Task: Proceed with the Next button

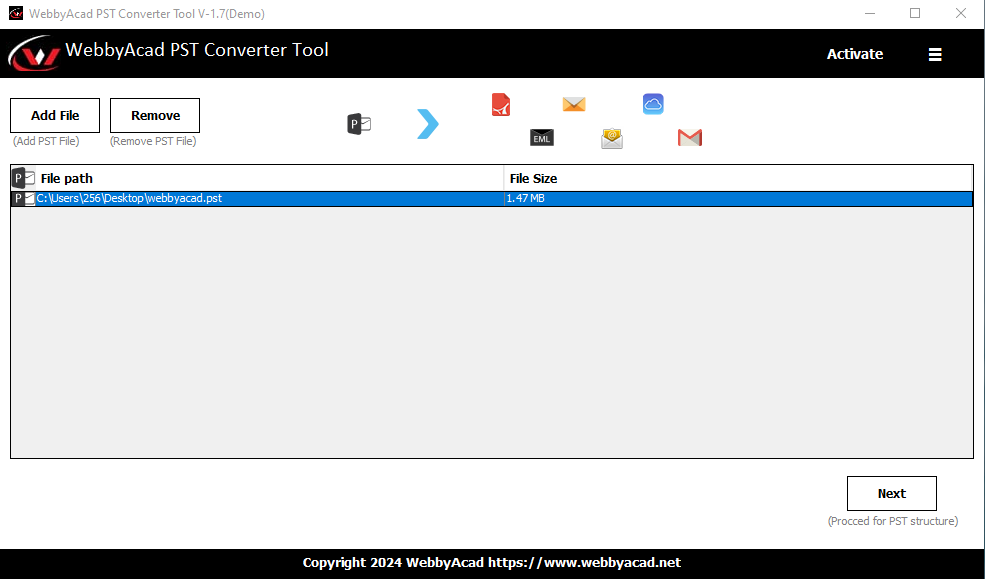Action: click(x=891, y=494)
